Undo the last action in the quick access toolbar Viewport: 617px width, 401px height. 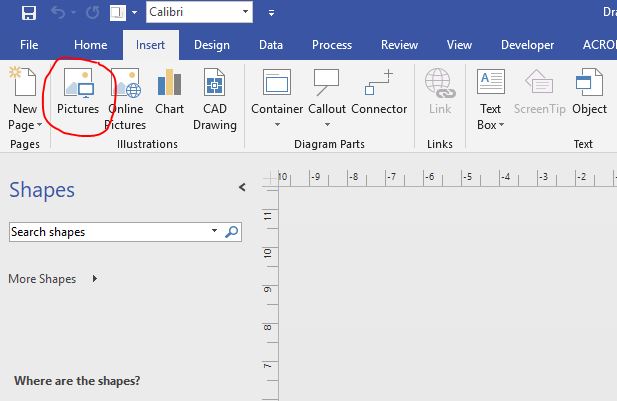tap(58, 13)
